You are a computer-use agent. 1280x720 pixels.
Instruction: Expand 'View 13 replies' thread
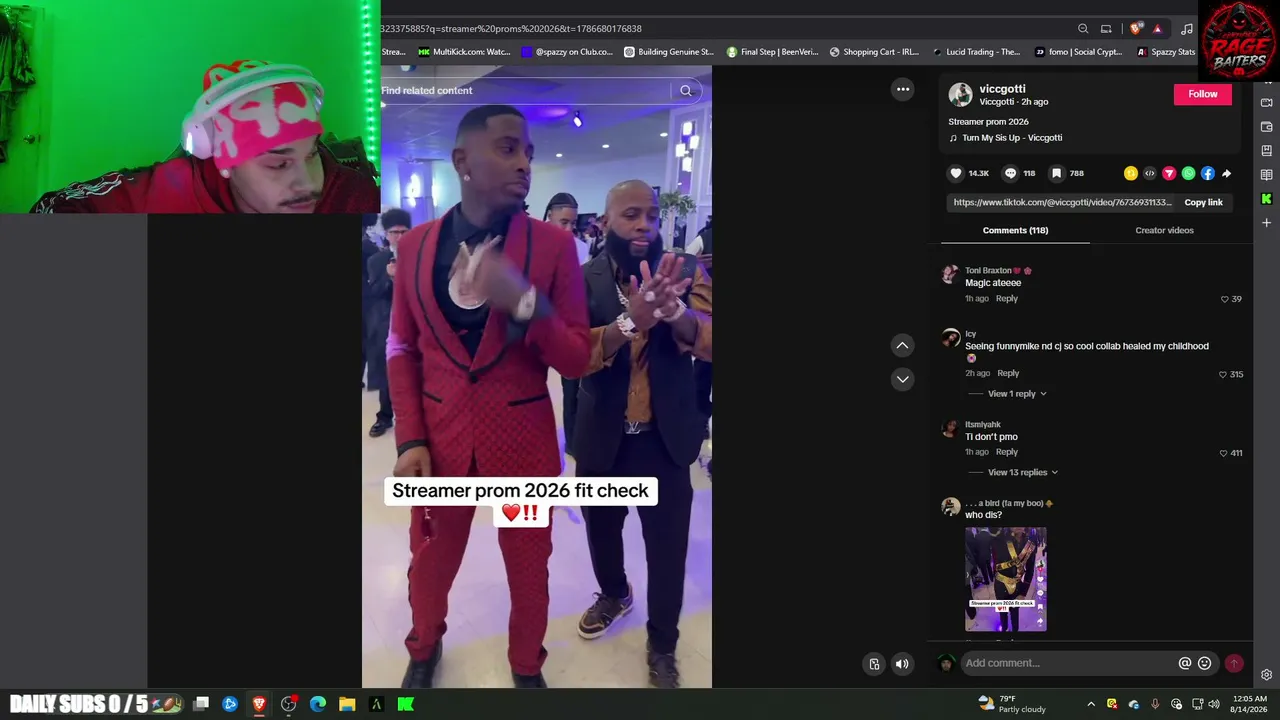point(1022,473)
